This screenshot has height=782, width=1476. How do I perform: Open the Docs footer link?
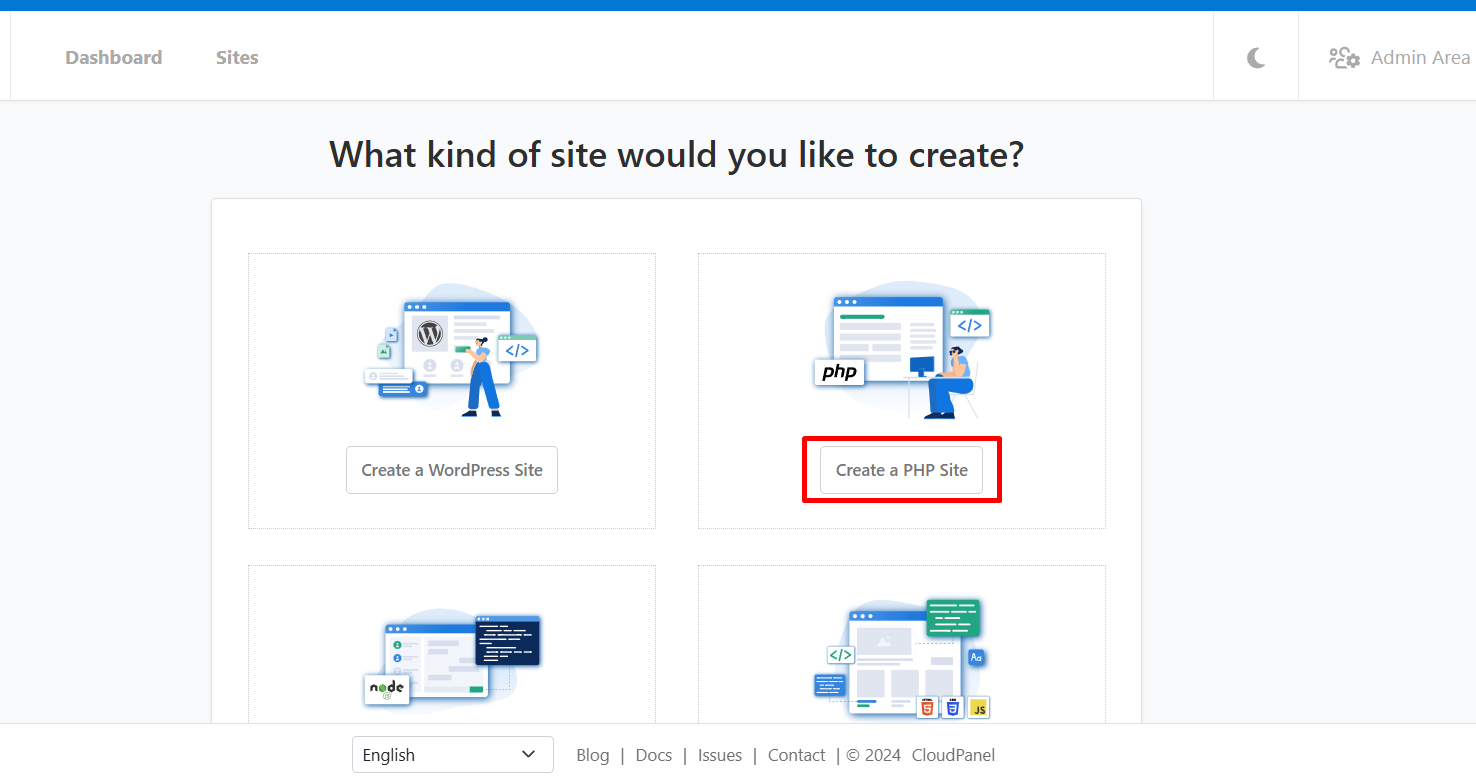tap(653, 755)
